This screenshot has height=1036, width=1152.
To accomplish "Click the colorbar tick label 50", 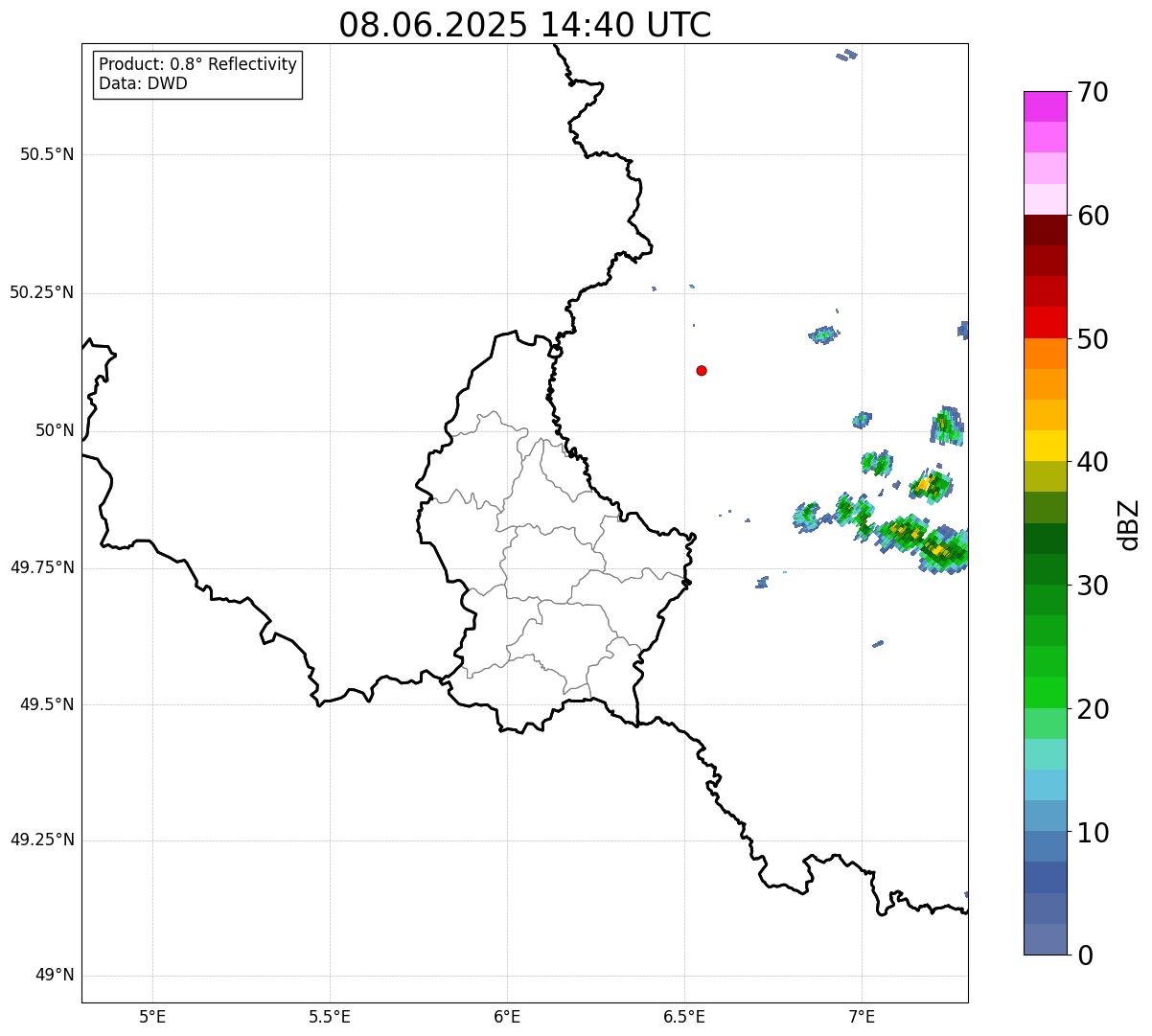I will click(x=1093, y=339).
